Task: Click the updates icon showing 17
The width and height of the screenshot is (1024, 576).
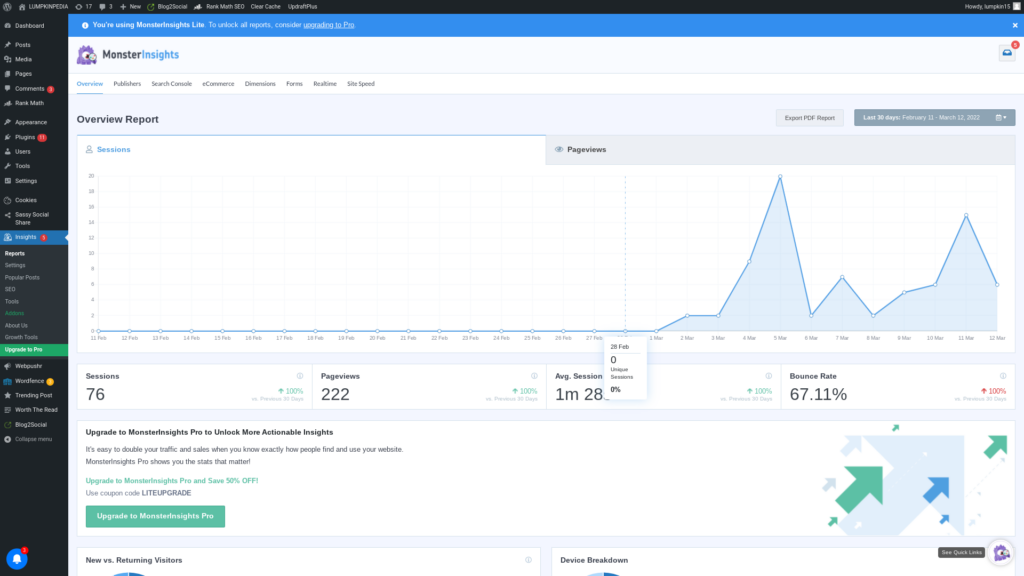Action: click(x=84, y=7)
